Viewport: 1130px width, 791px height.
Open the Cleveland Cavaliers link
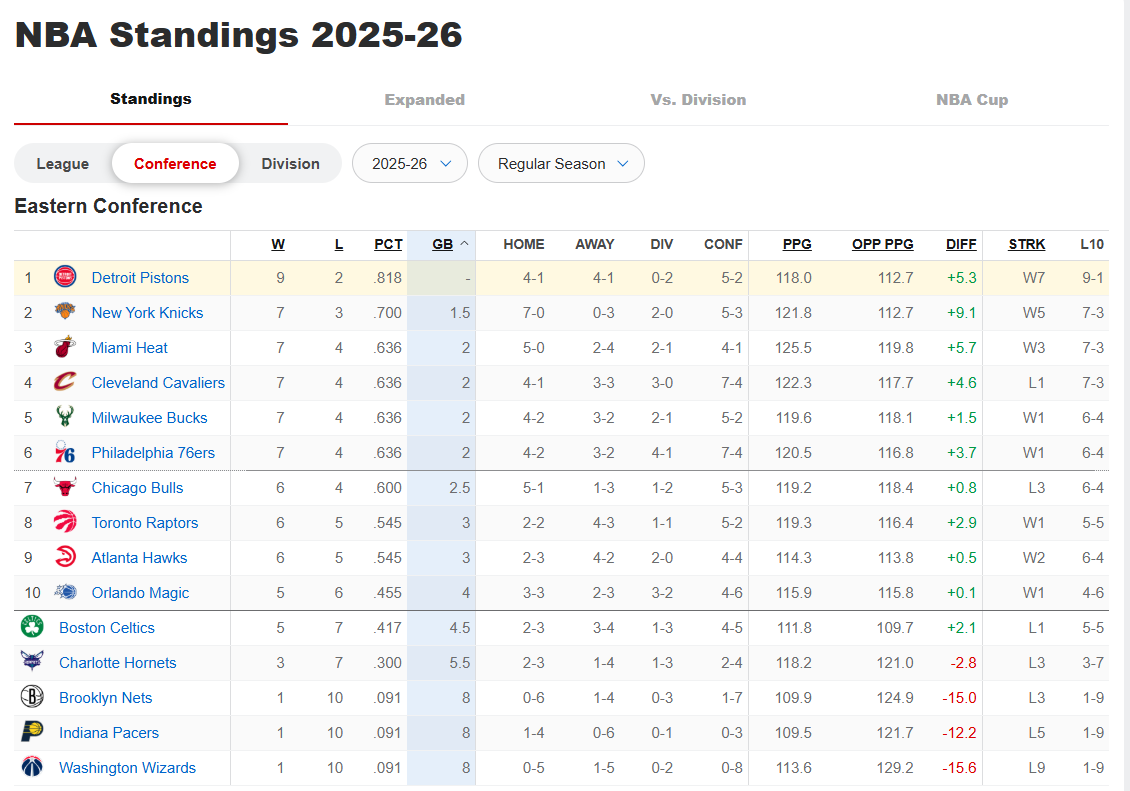click(158, 383)
